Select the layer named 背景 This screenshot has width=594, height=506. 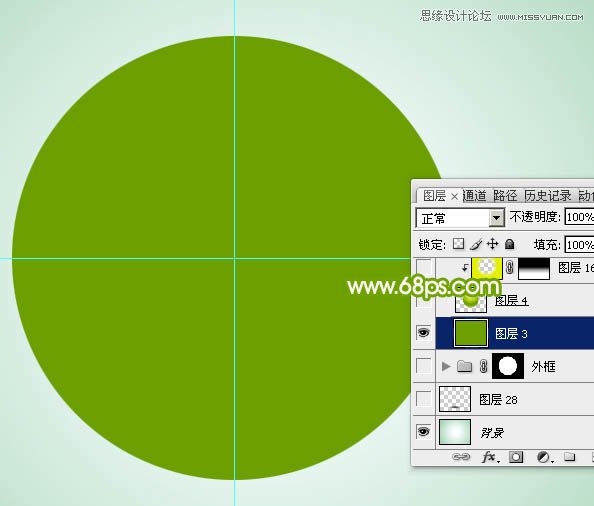coord(492,433)
